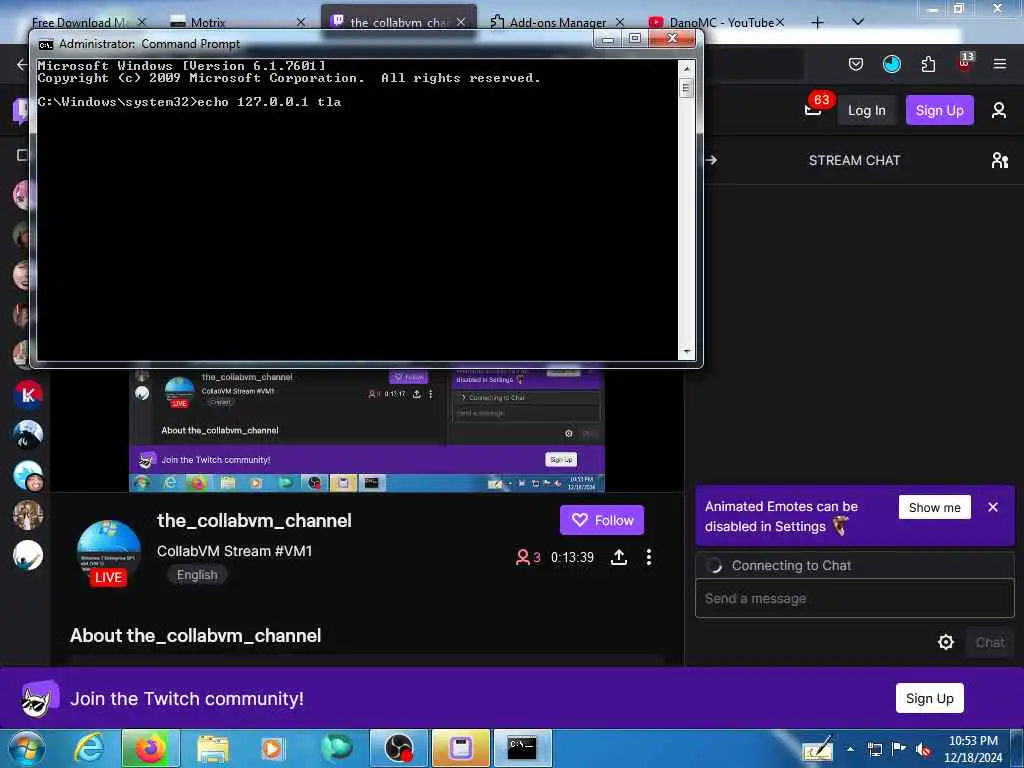Click the Twitch logo behind the Command Prompt
This screenshot has height=768, width=1024.
(x=20, y=110)
